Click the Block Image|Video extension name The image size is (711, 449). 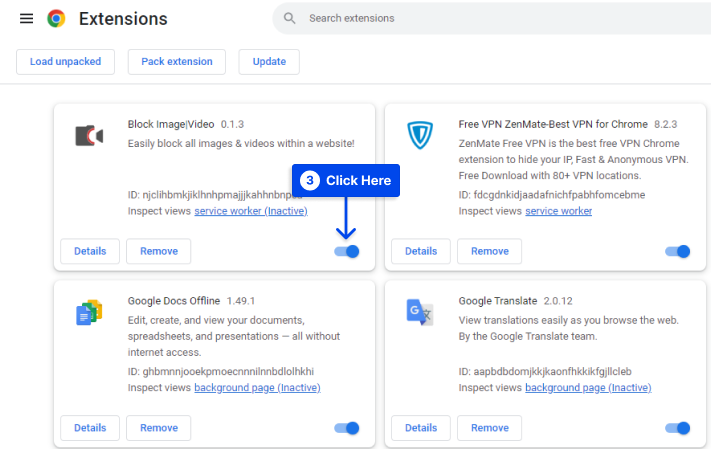(171, 124)
